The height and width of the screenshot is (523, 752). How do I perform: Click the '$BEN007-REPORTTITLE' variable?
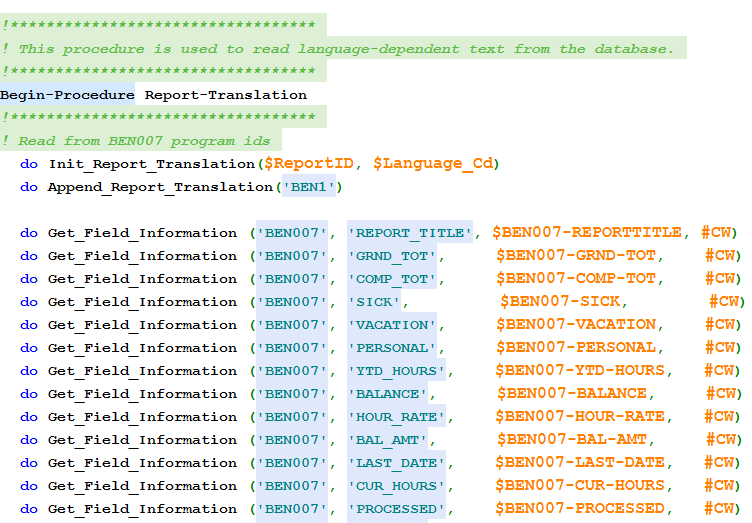587,232
